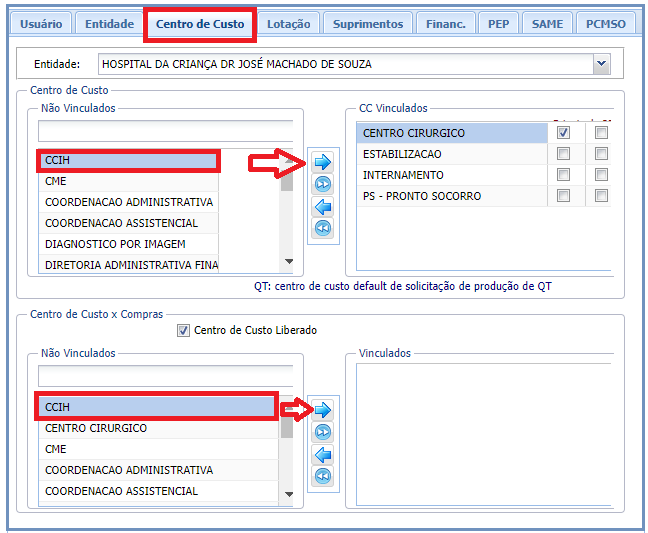Click the add-all double arrow in Centro de Custo

323,184
